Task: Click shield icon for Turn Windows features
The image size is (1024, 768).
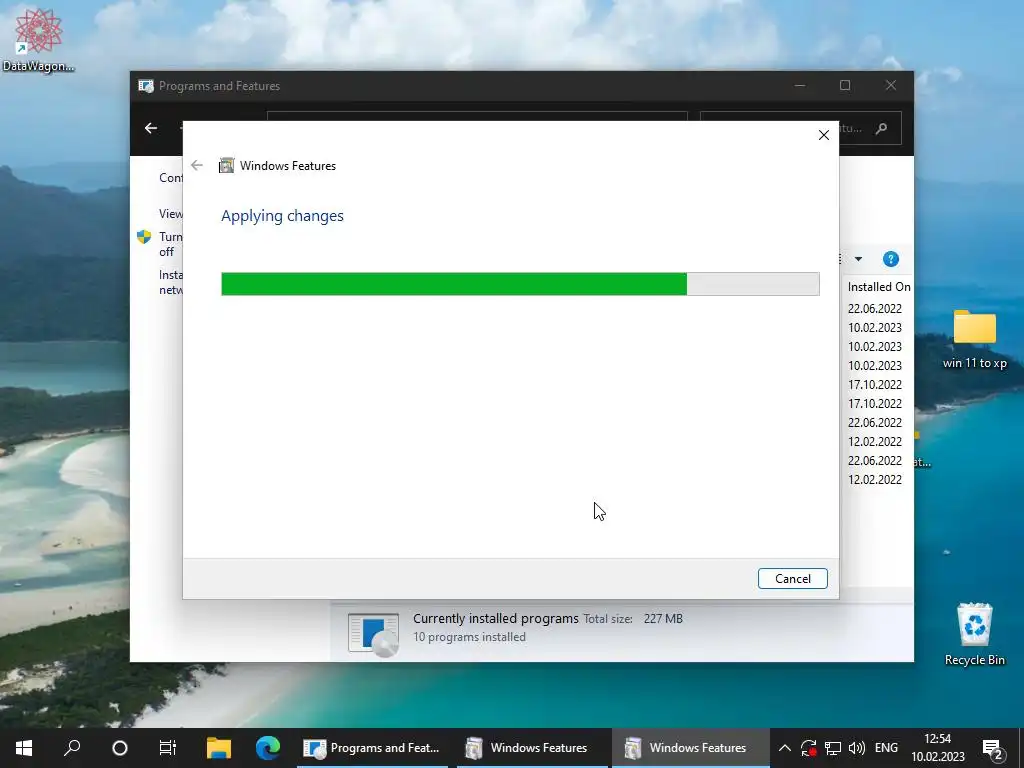Action: coord(144,237)
